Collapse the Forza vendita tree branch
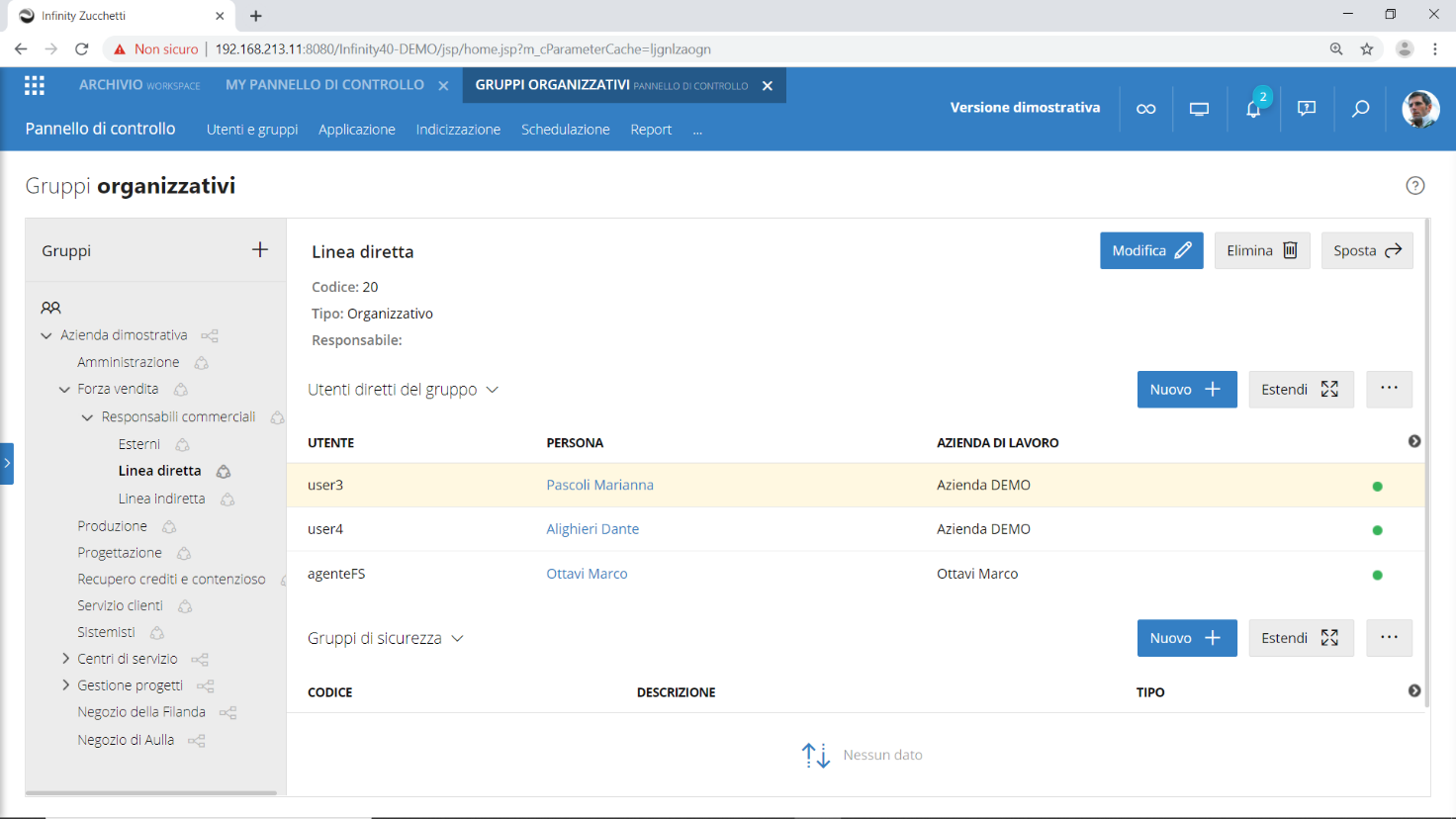Screen dimensions: 1456x819 [x=62, y=389]
